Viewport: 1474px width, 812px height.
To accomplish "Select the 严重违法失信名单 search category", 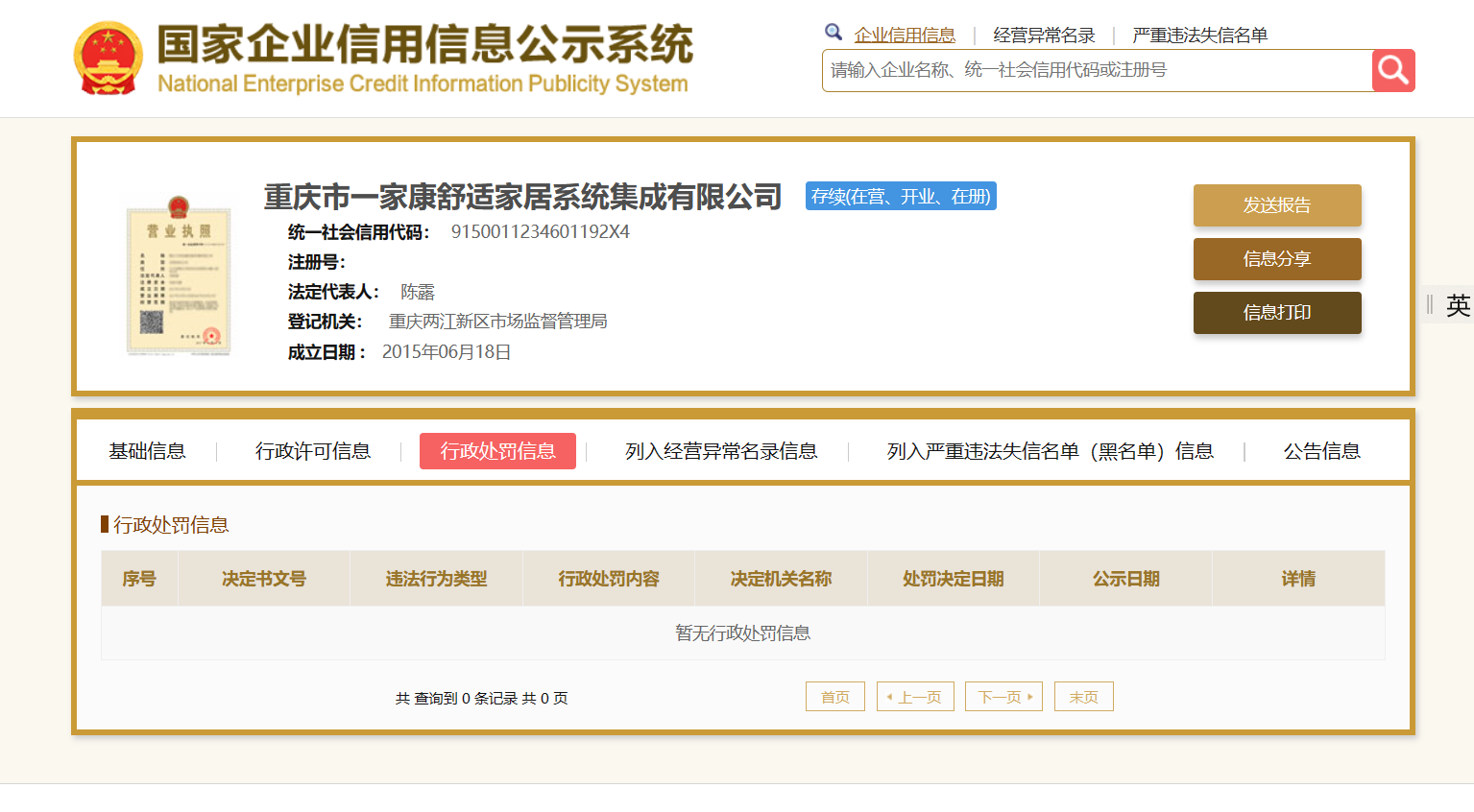I will tap(1199, 36).
